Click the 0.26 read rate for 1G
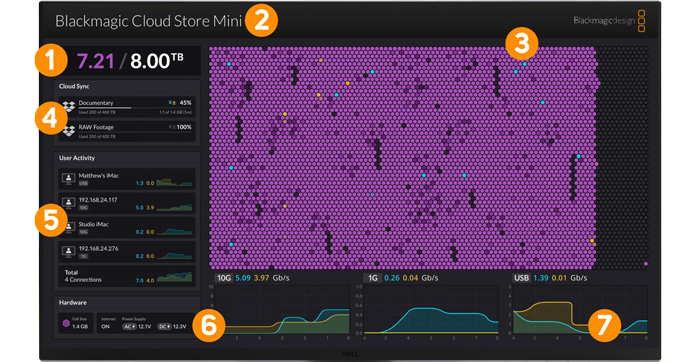700x362 pixels. pos(392,278)
